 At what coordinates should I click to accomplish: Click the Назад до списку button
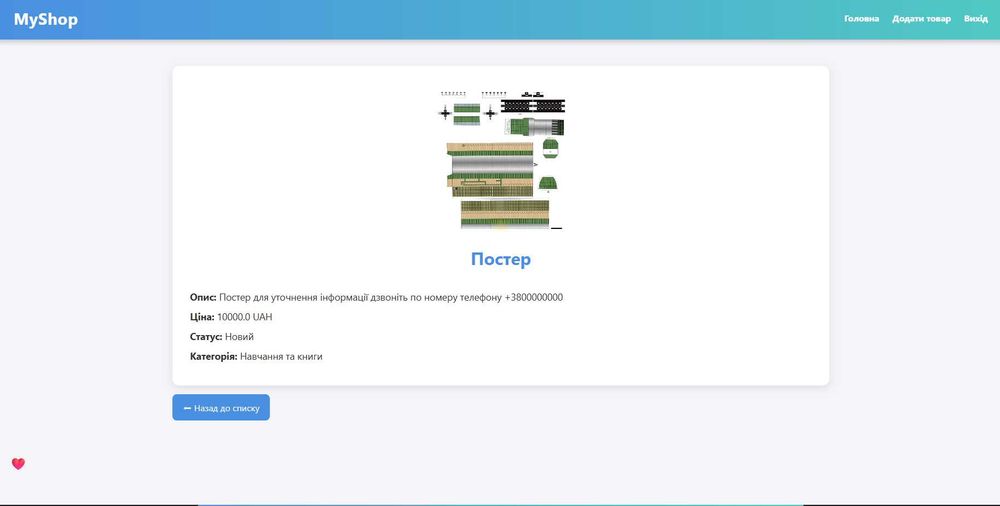click(221, 408)
